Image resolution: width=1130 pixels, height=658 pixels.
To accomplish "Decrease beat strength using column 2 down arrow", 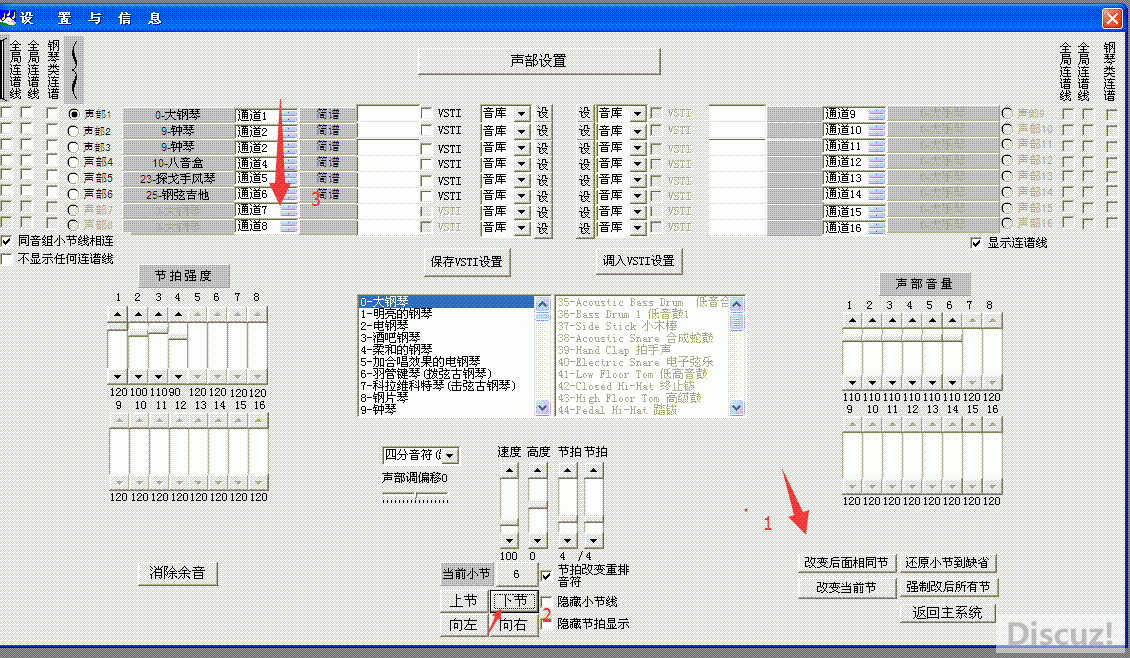I will (138, 376).
